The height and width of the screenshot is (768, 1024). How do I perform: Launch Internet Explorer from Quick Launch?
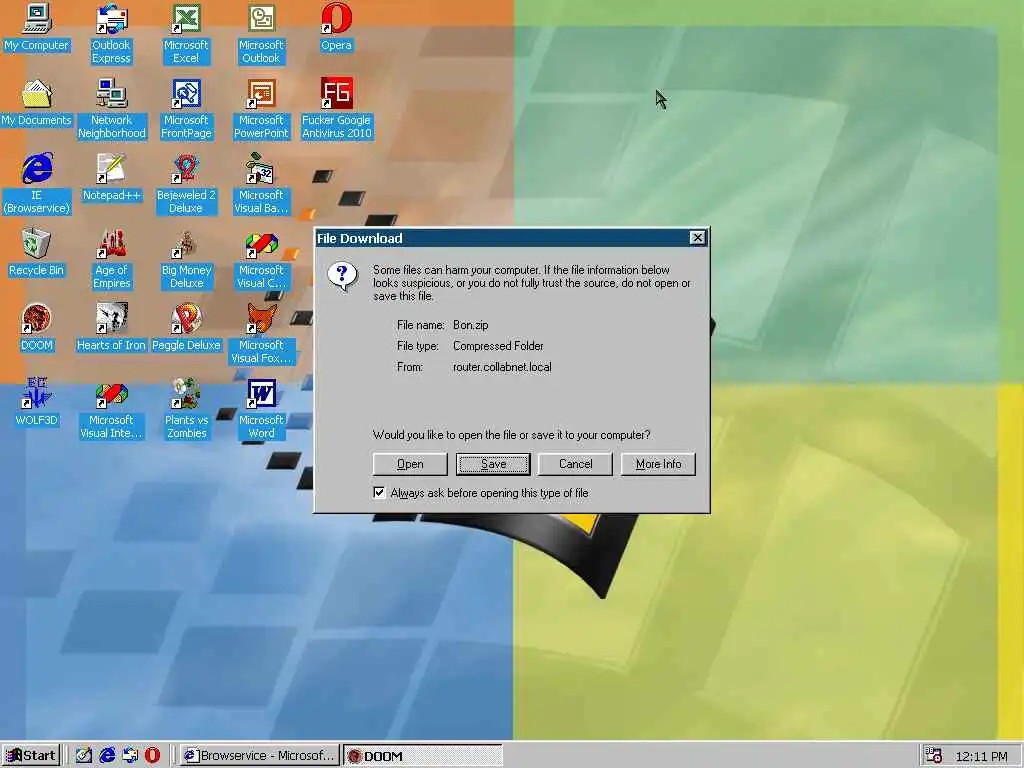coord(106,756)
